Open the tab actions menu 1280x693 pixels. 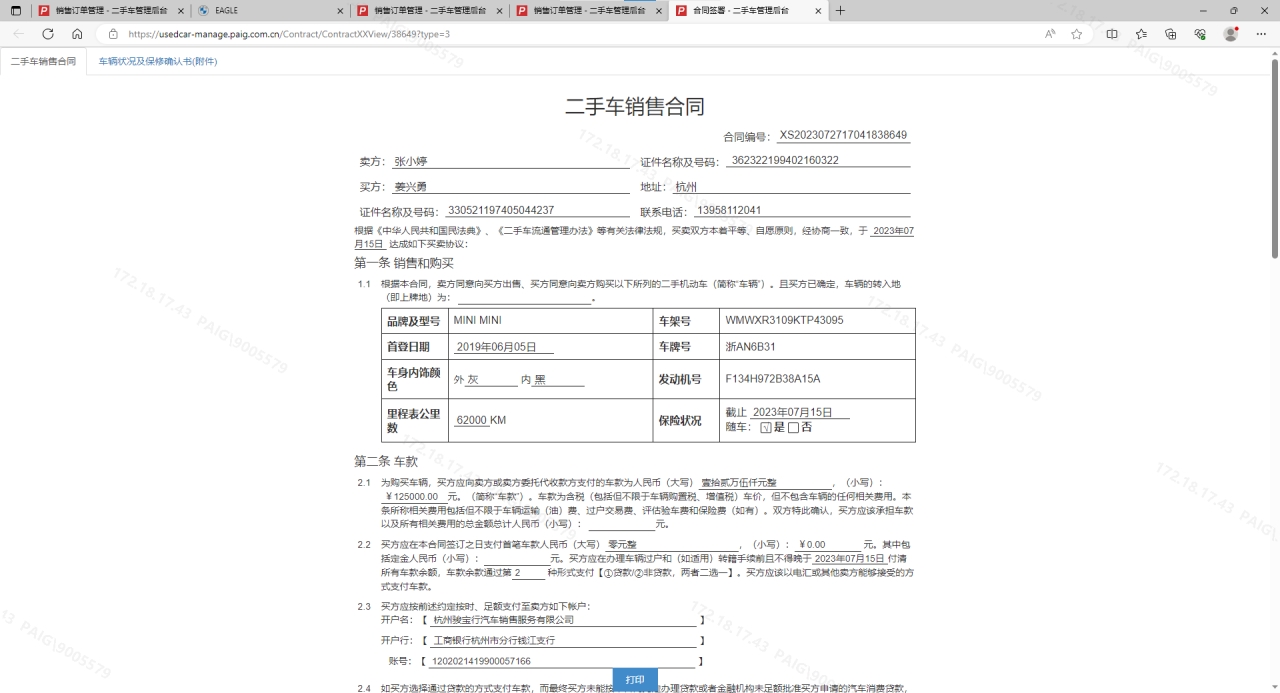click(16, 11)
